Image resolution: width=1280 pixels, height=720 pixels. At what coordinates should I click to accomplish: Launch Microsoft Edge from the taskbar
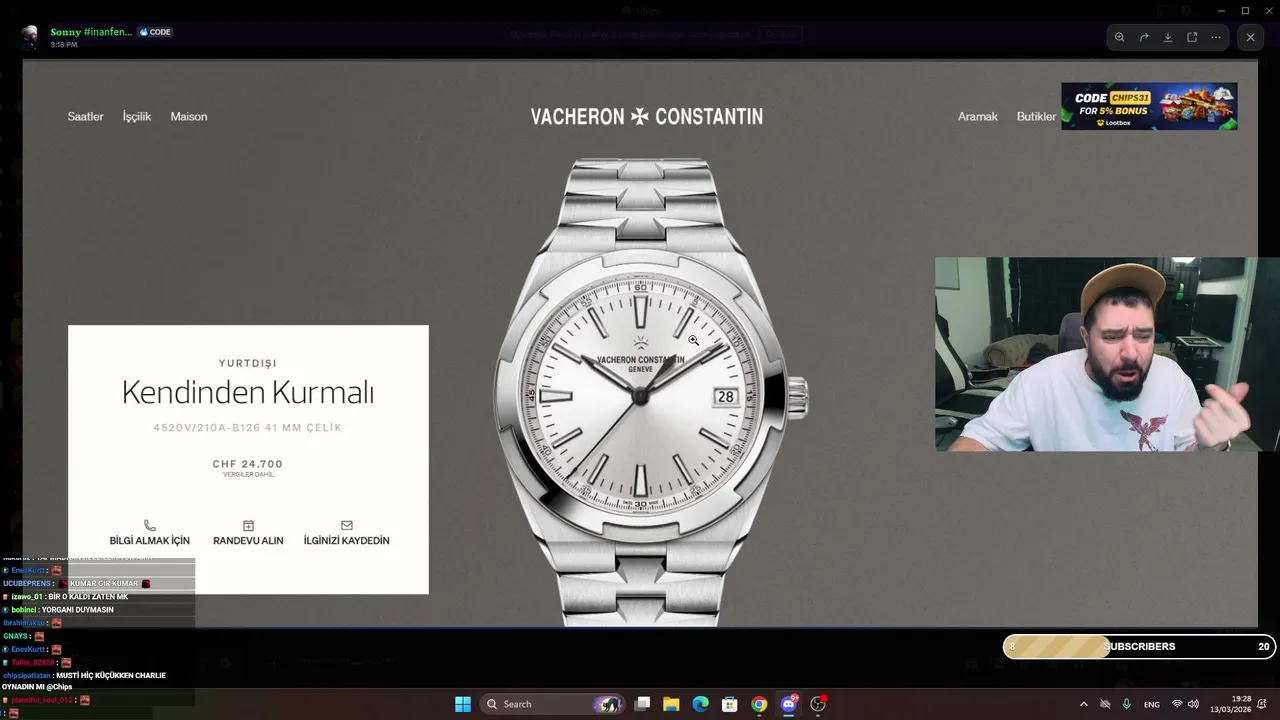700,704
